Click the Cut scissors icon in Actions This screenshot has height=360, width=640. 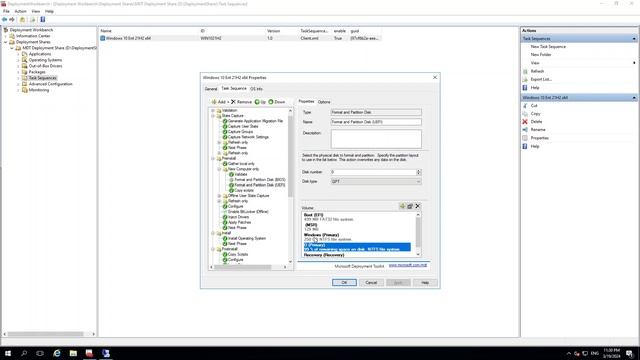coord(525,106)
